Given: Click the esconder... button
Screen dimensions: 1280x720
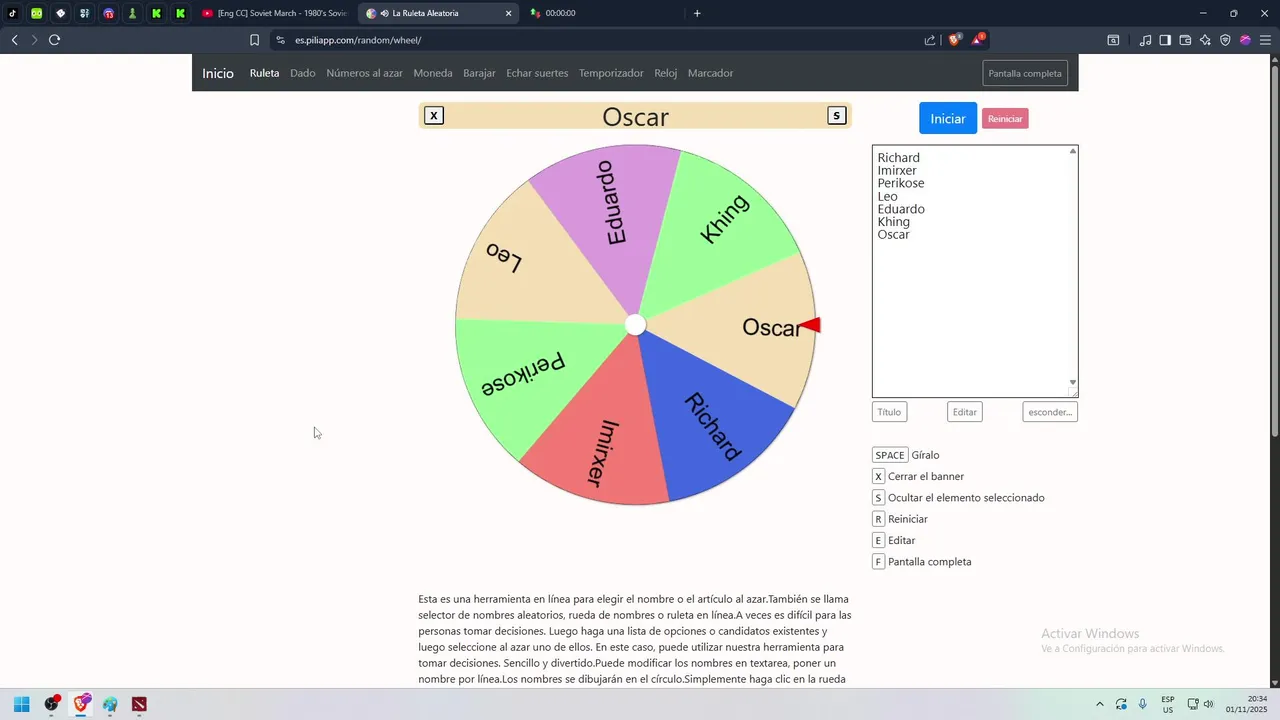Looking at the screenshot, I should click(x=1050, y=412).
